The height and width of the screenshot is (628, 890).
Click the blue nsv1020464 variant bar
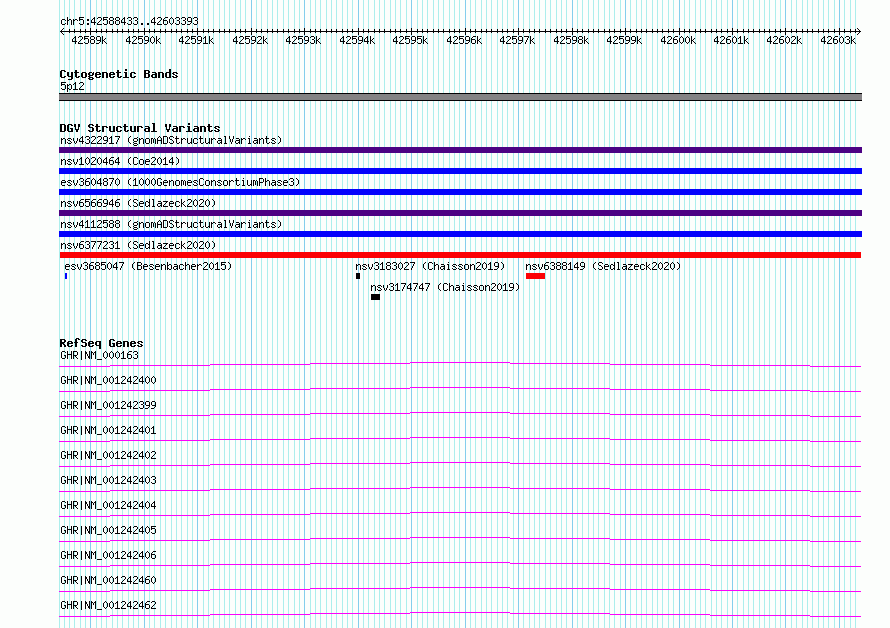click(x=460, y=171)
